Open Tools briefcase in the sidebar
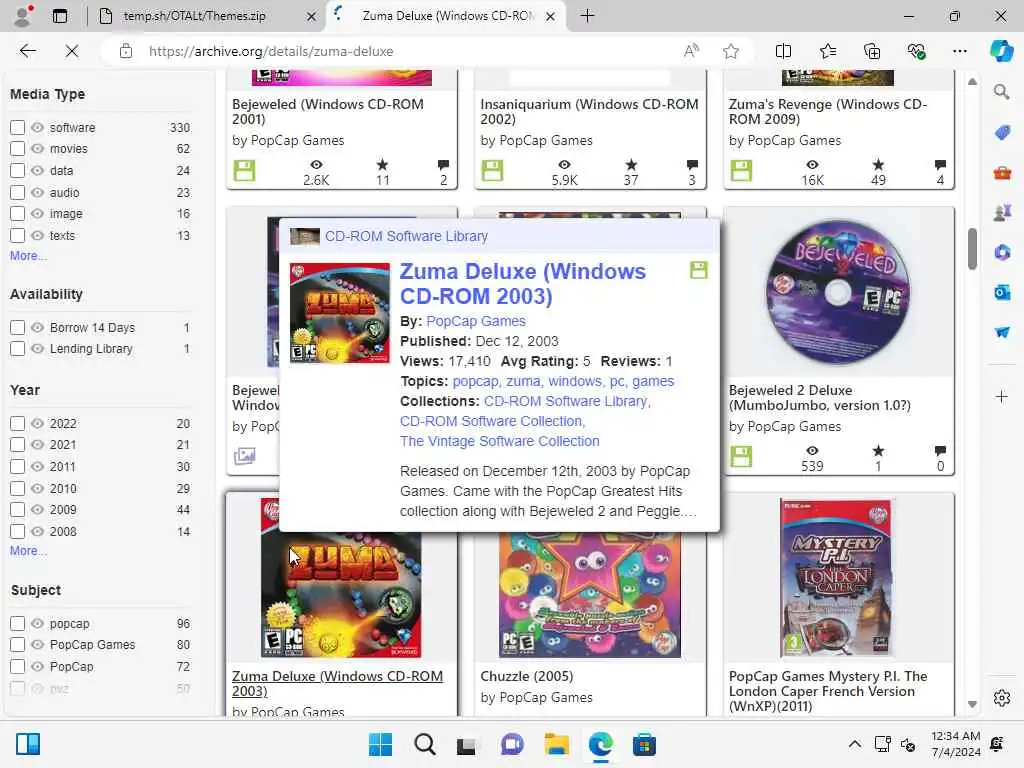 1002,172
